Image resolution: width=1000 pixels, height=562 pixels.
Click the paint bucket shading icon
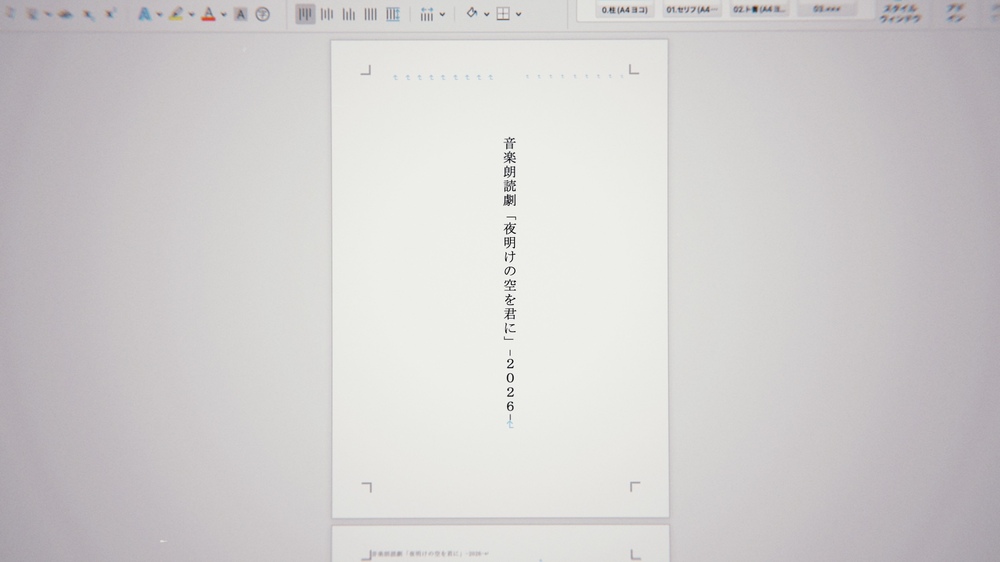472,14
